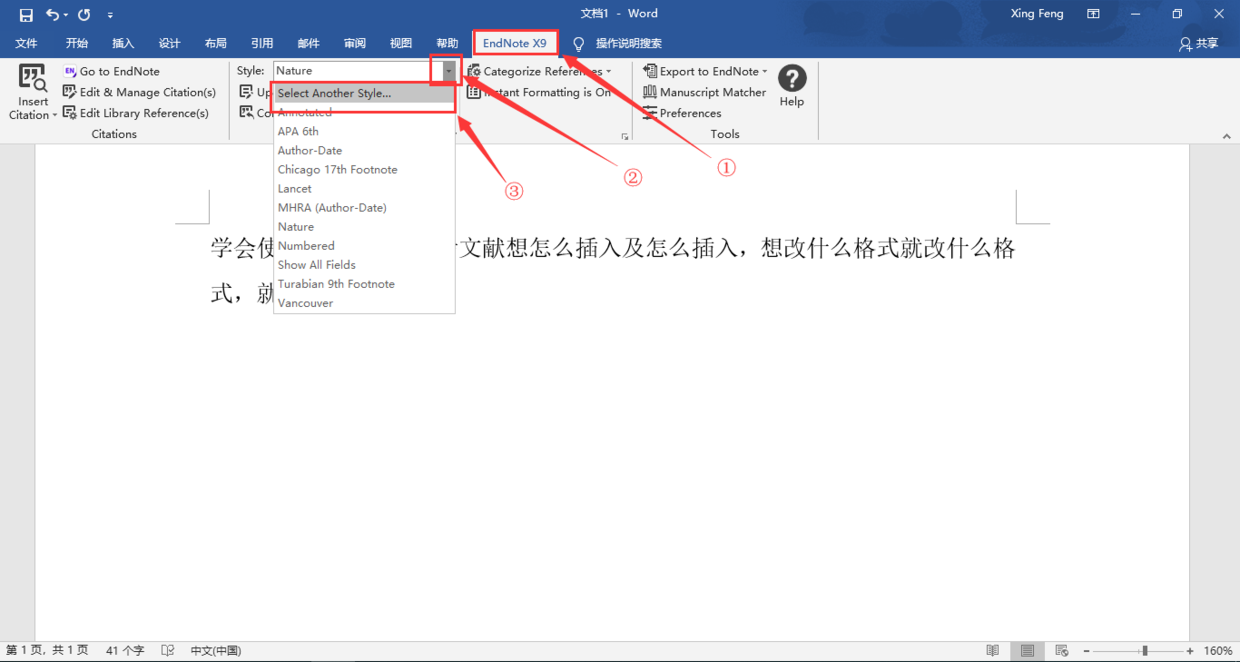The width and height of the screenshot is (1240, 662).
Task: Click the Insert Citation magnifier icon
Action: point(33,79)
